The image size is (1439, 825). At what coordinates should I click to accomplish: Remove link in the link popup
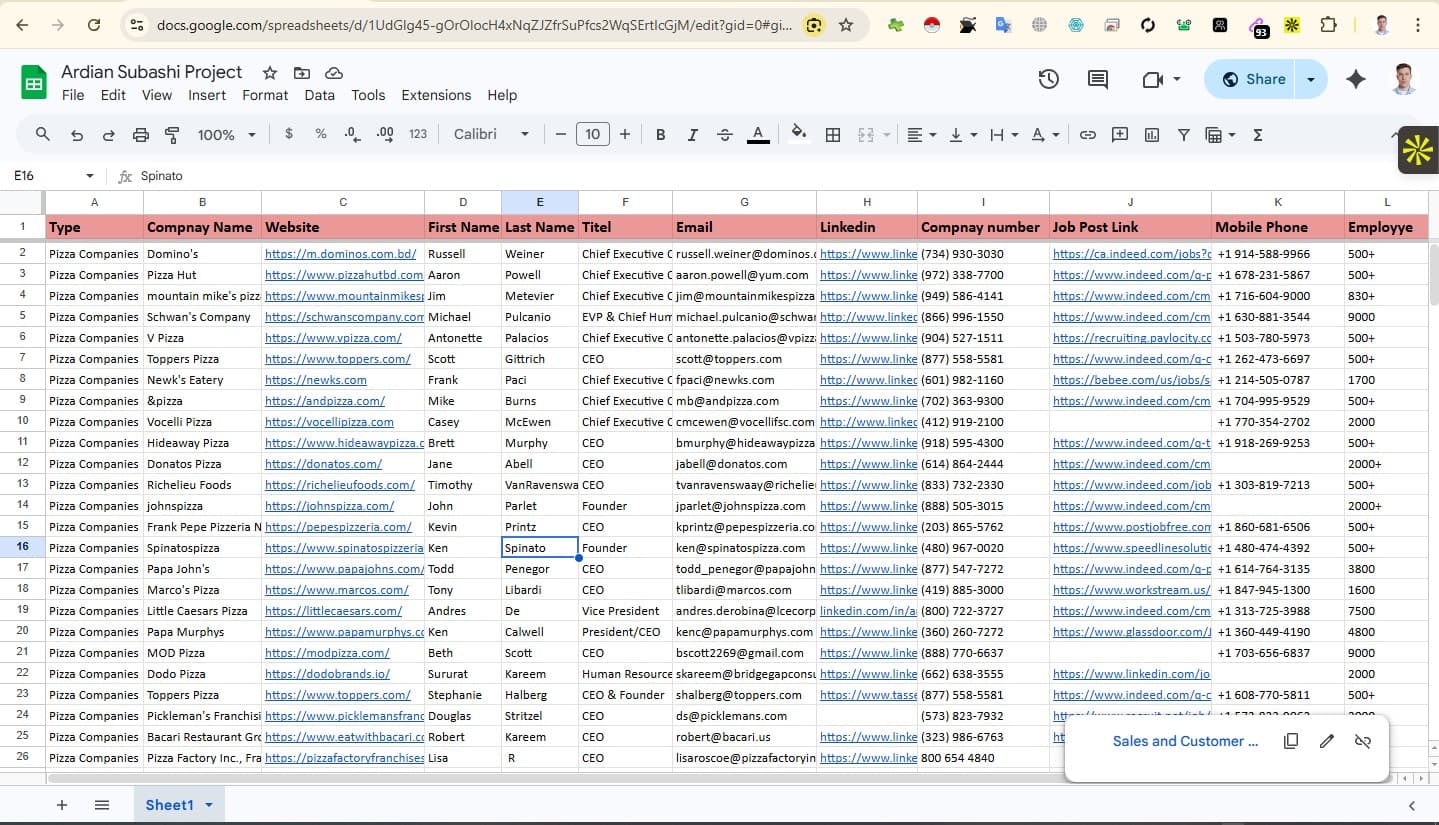click(1362, 741)
